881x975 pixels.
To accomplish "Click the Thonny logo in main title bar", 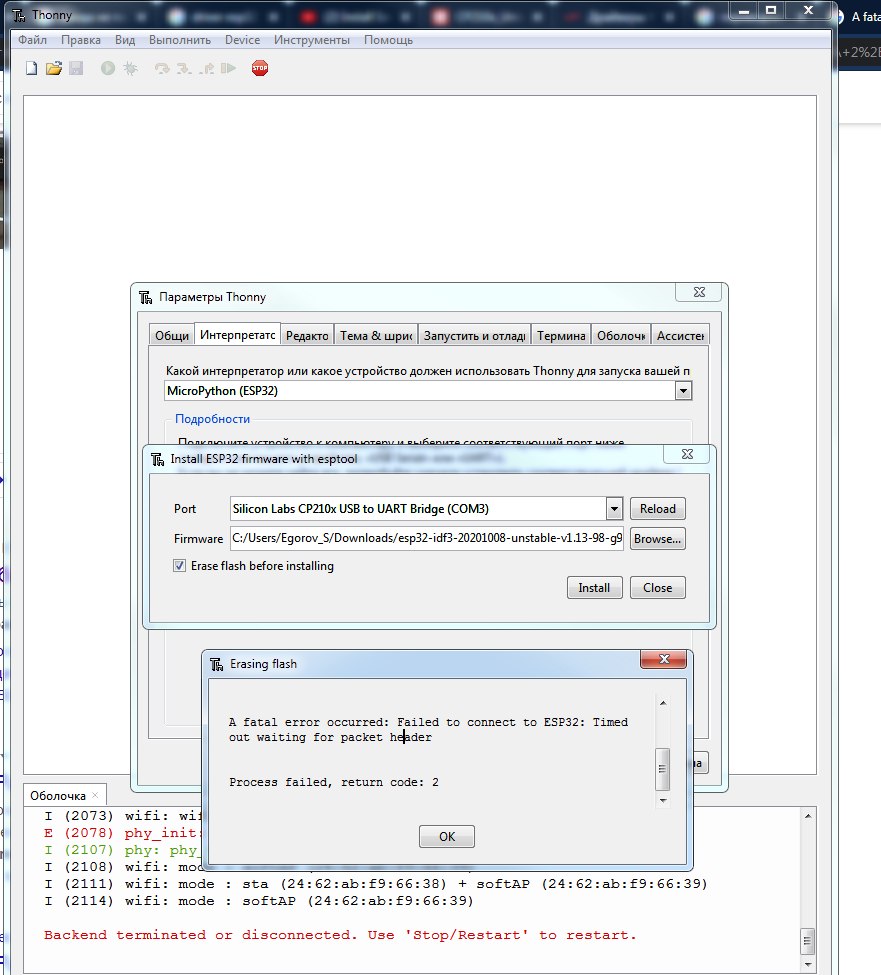I will point(19,15).
